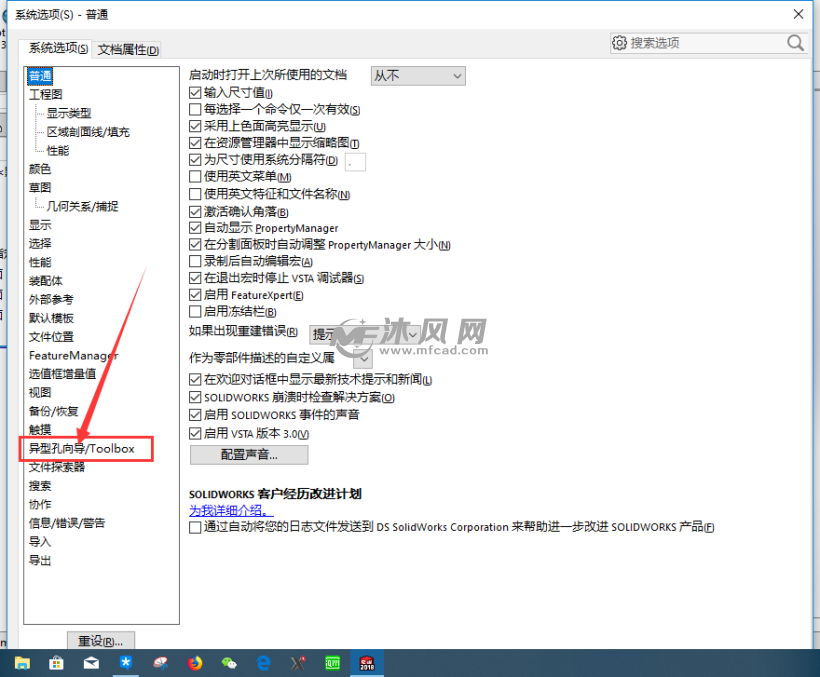820x677 pixels.
Task: Toggle SOLIDWORKS 崩溃时检查解决方案 checkbox
Action: [x=195, y=397]
